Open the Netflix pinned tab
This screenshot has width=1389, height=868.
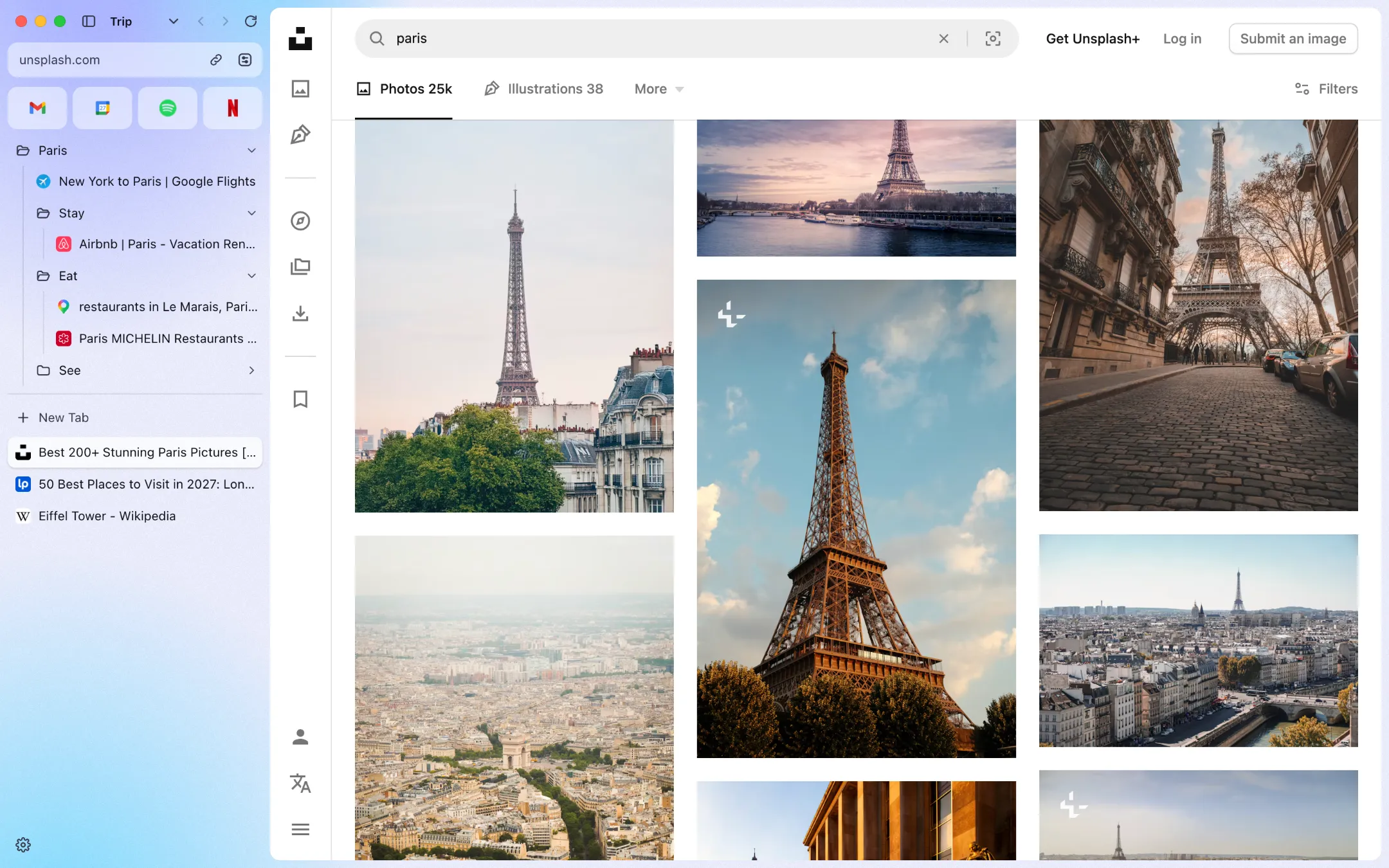pyautogui.click(x=233, y=108)
